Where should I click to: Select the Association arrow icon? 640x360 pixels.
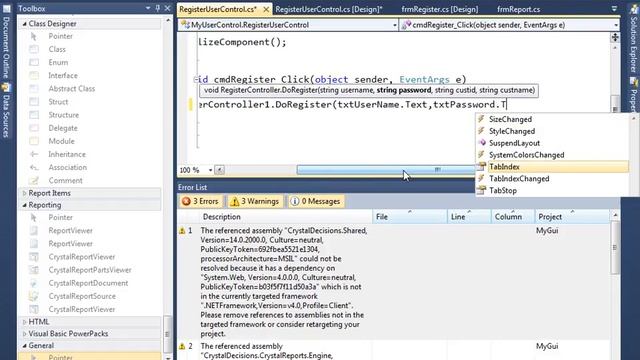(x=34, y=167)
